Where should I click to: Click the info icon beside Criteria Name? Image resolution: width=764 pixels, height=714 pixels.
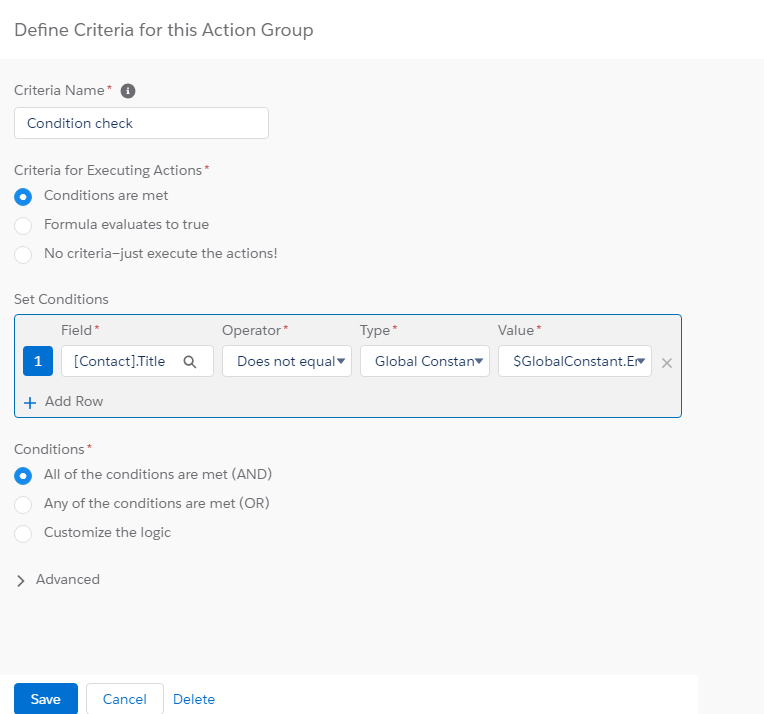pyautogui.click(x=128, y=91)
